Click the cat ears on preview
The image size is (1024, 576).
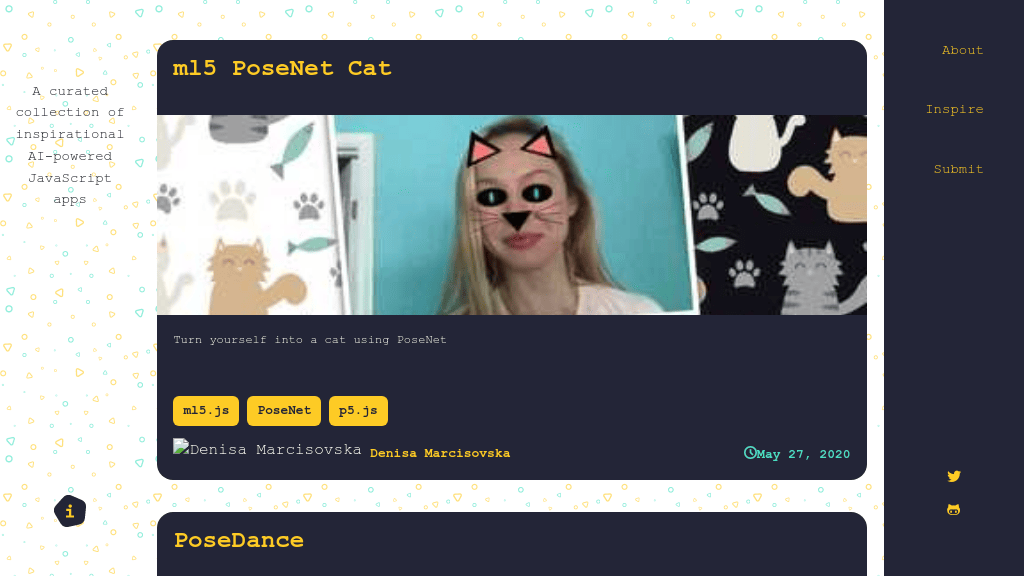511,144
